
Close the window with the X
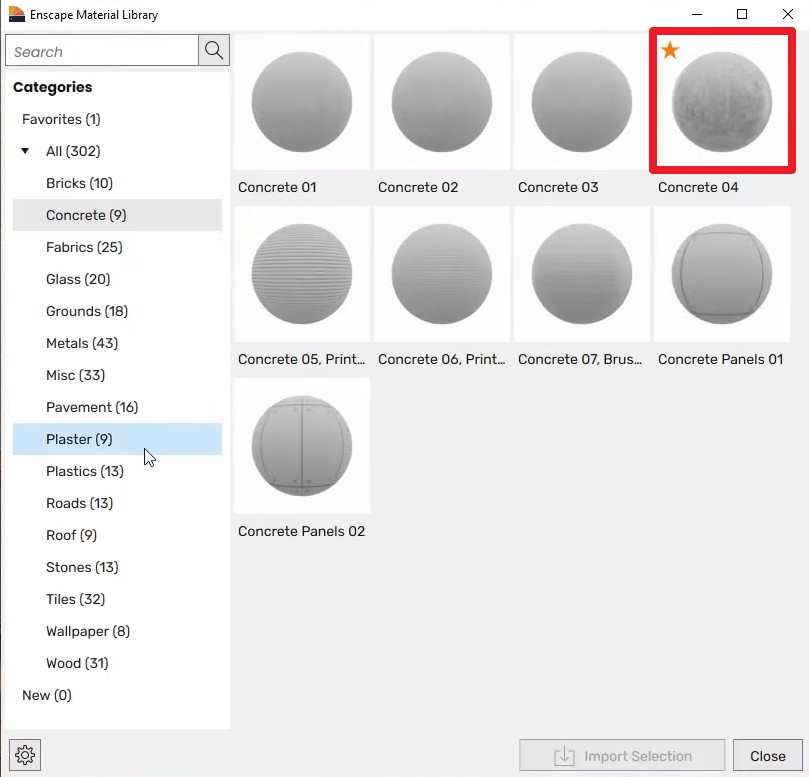[788, 14]
